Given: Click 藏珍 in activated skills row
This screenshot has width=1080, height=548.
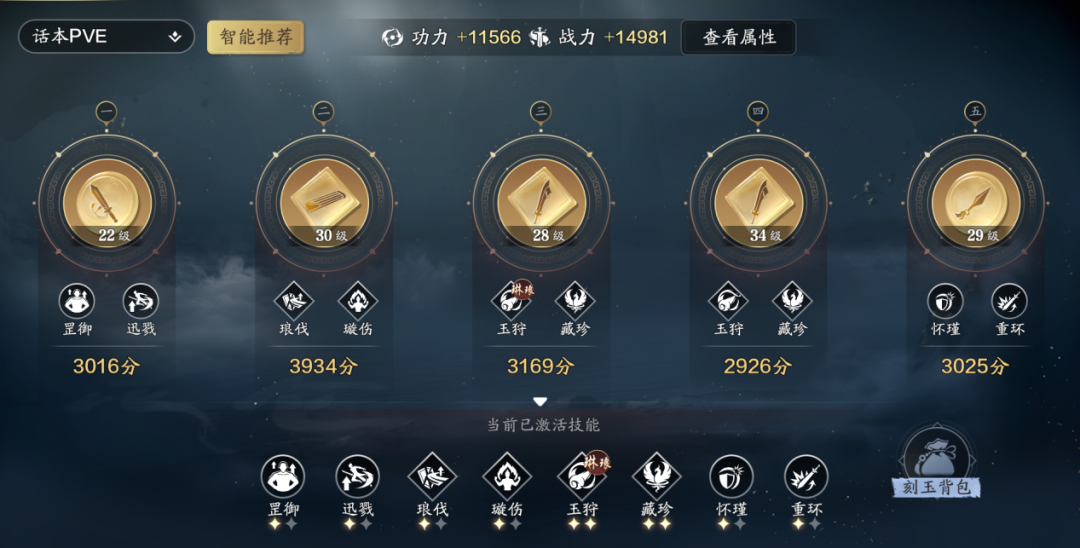Looking at the screenshot, I should 656,476.
